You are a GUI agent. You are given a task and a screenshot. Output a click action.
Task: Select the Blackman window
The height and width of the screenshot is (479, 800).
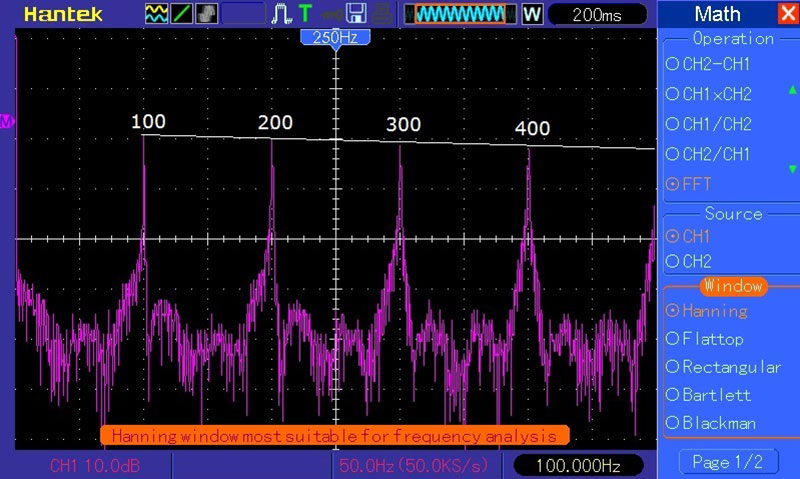click(711, 423)
